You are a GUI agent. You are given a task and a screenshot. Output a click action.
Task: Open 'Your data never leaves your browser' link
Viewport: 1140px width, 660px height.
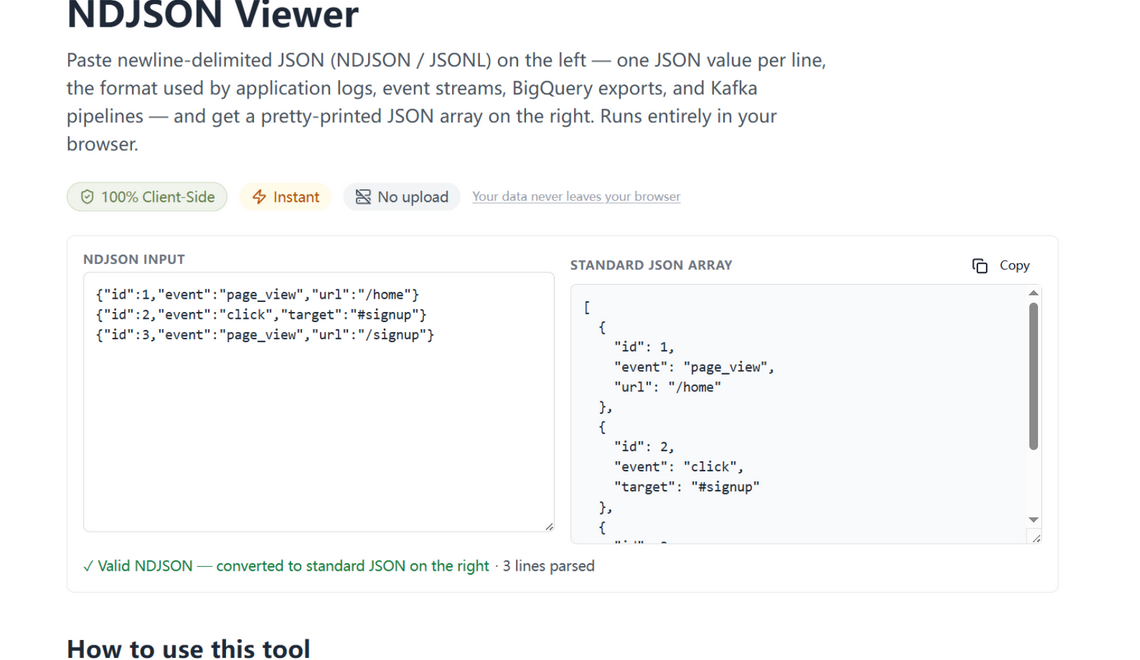[576, 196]
